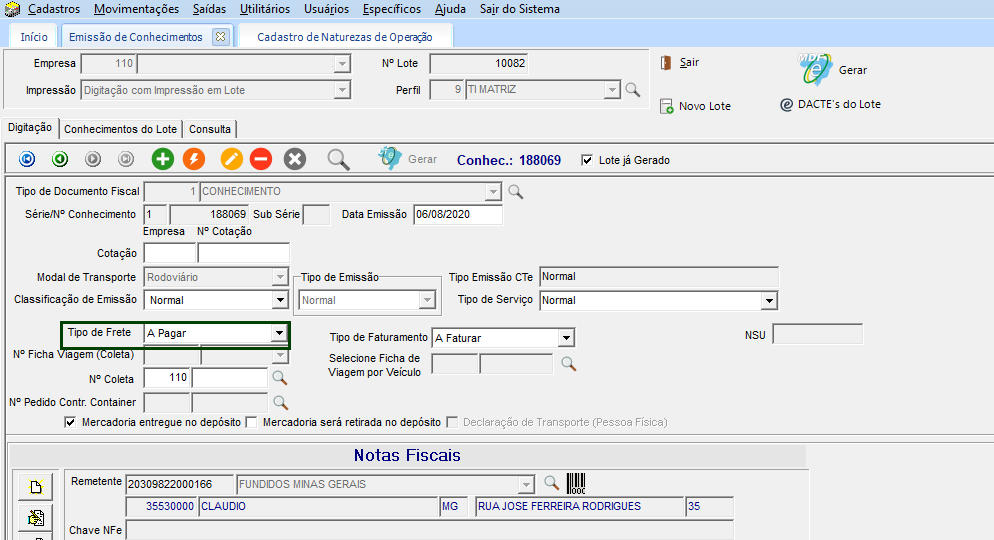Expand the Perfil TI MATRIZ dropdown

(x=612, y=90)
